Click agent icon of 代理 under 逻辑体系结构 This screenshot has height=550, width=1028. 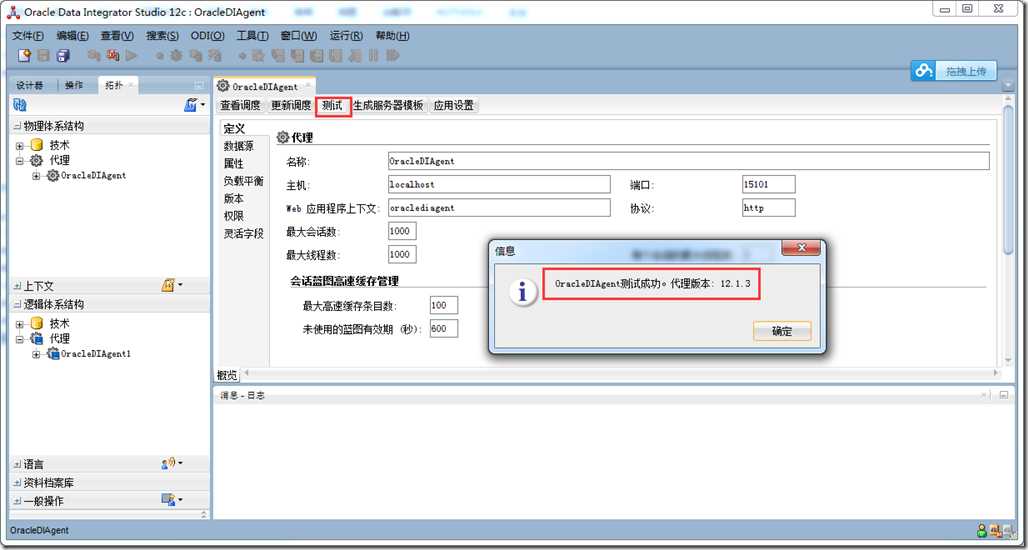pos(37,339)
